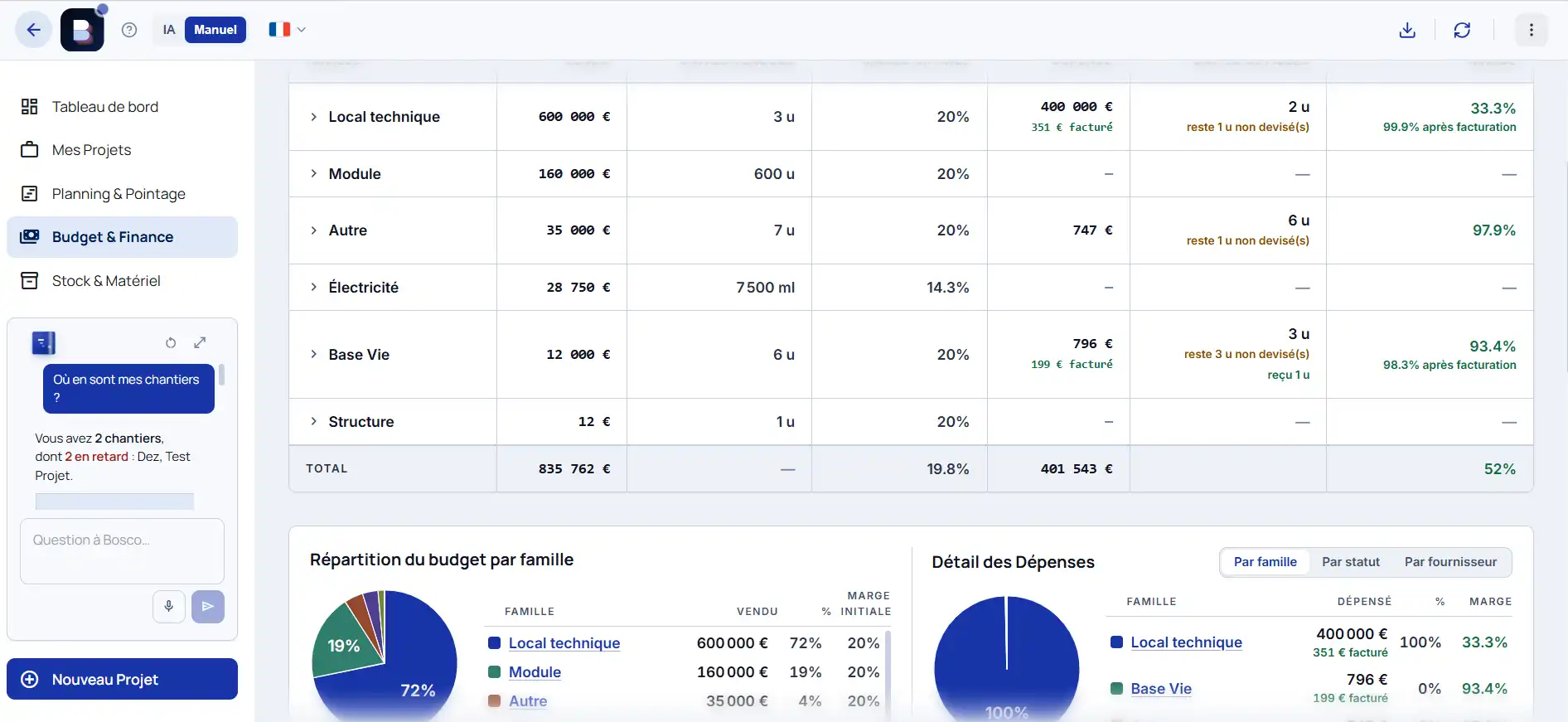Switch to Par fournisseur tab
Screen dimensions: 1568x722
tap(1450, 562)
